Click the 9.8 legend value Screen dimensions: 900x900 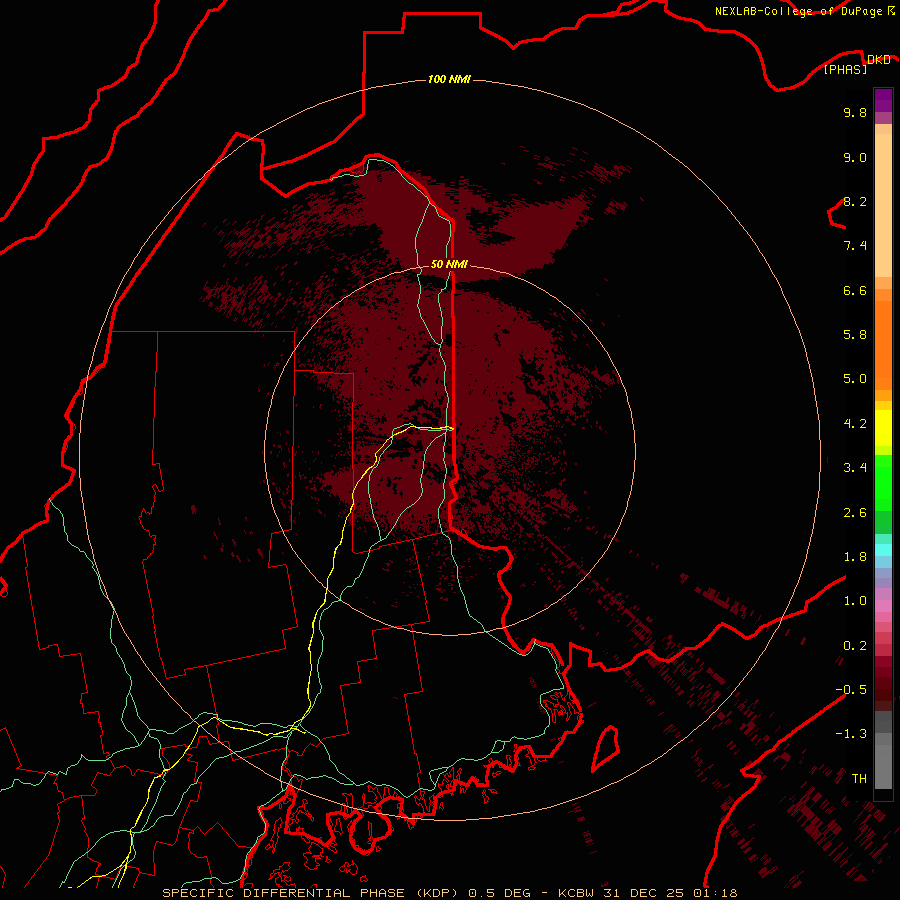[x=855, y=112]
